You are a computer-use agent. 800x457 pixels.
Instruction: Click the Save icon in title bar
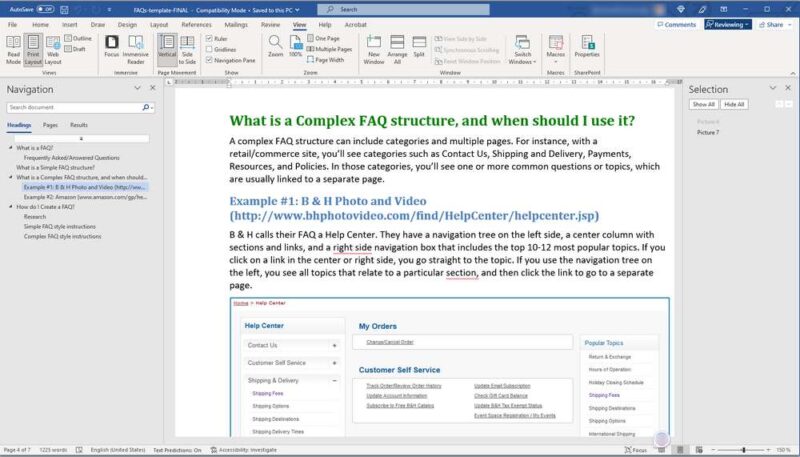pyautogui.click(x=64, y=10)
